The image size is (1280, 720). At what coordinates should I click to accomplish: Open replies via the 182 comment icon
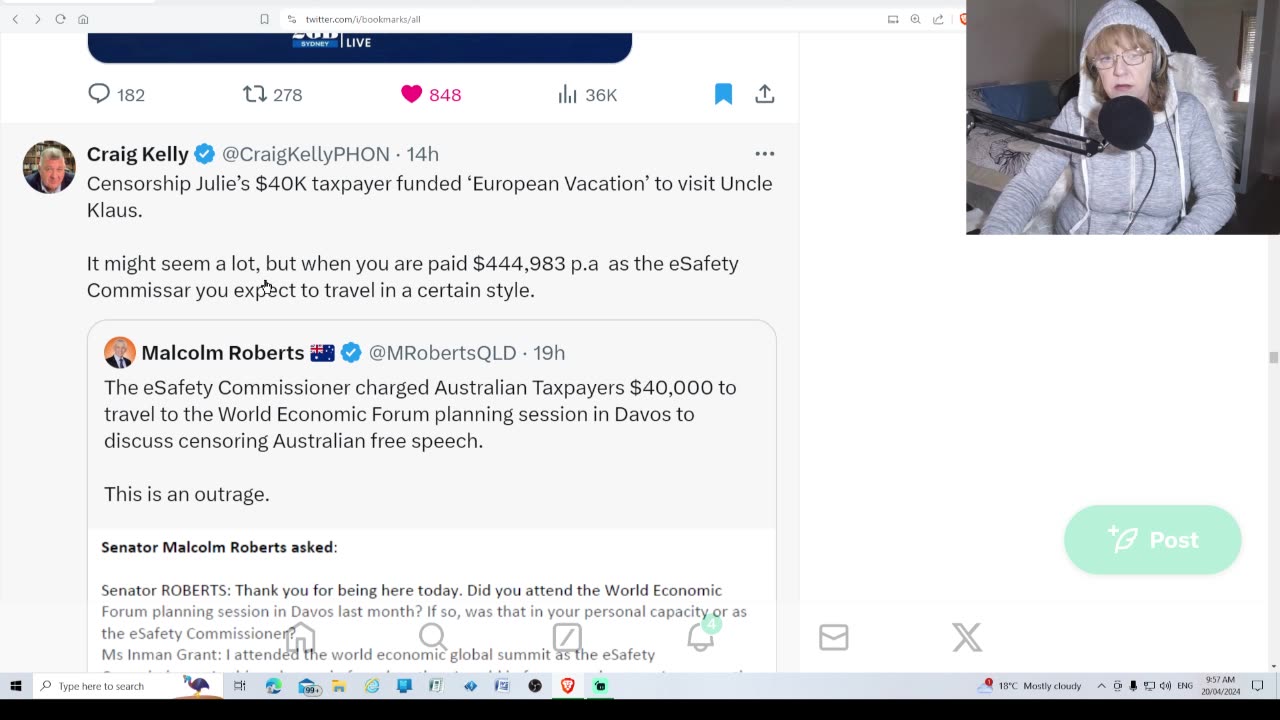[99, 94]
